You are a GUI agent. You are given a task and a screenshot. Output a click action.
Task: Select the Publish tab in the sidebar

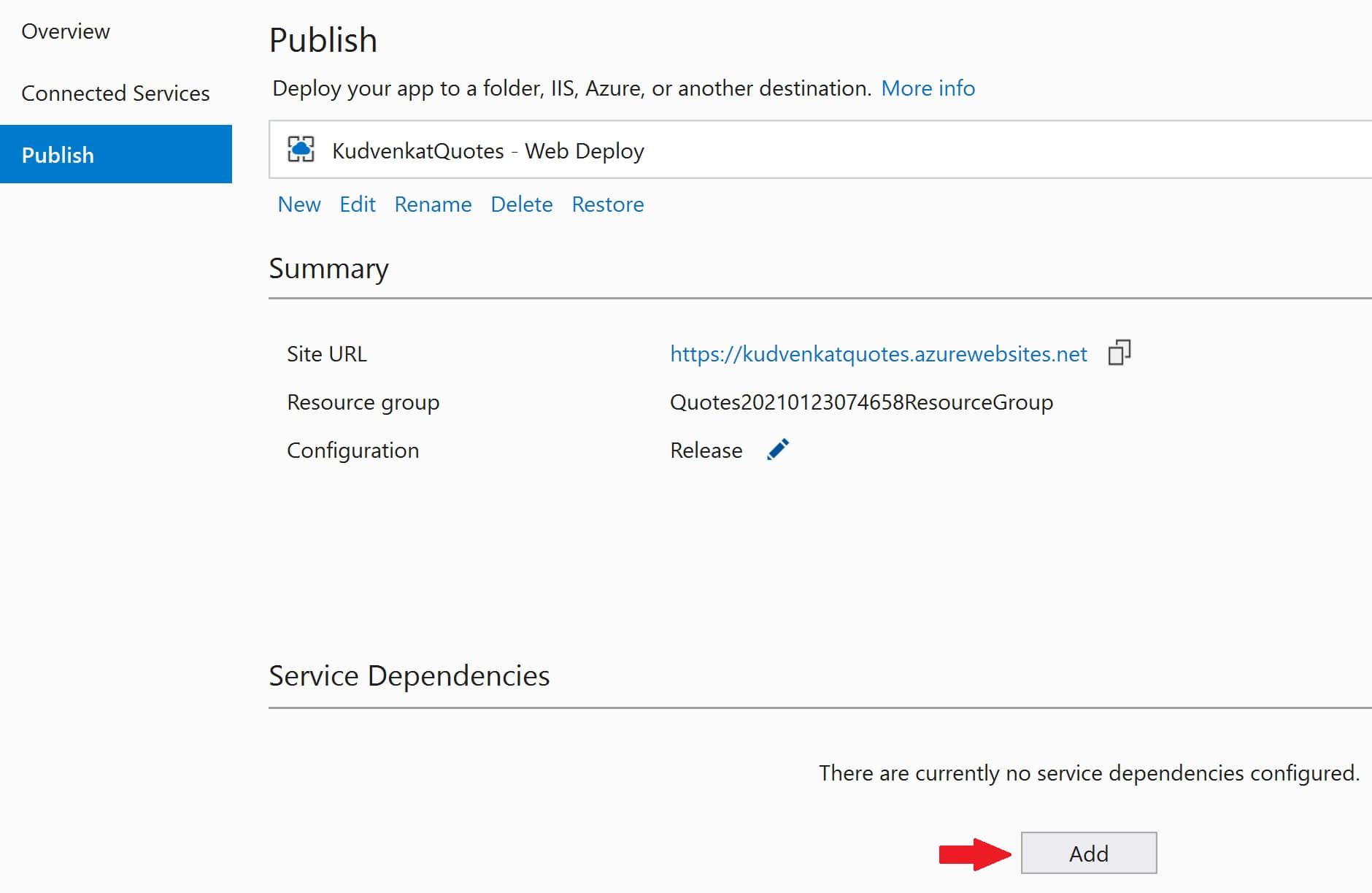[x=116, y=154]
